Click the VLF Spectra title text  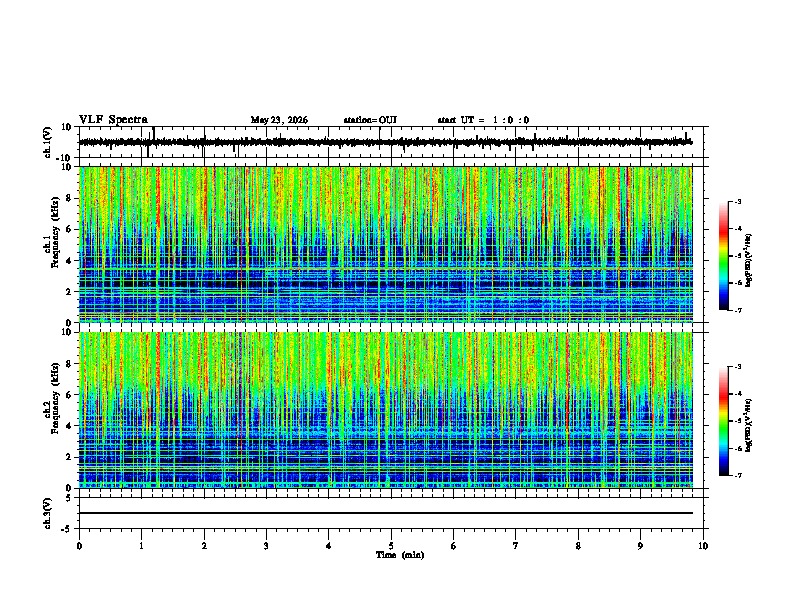pos(113,120)
